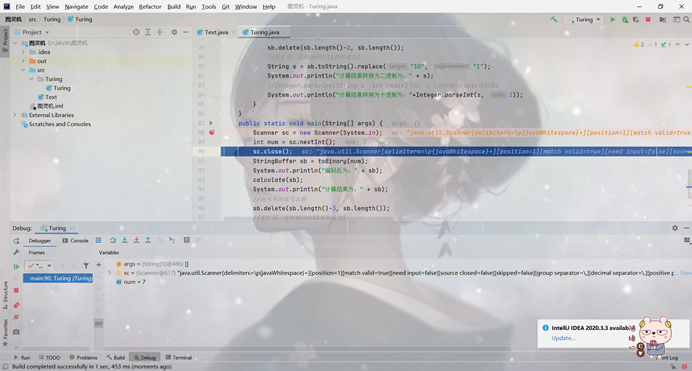Show execution point icon in debugger
Screen dimensions: 692x371
tap(98, 240)
